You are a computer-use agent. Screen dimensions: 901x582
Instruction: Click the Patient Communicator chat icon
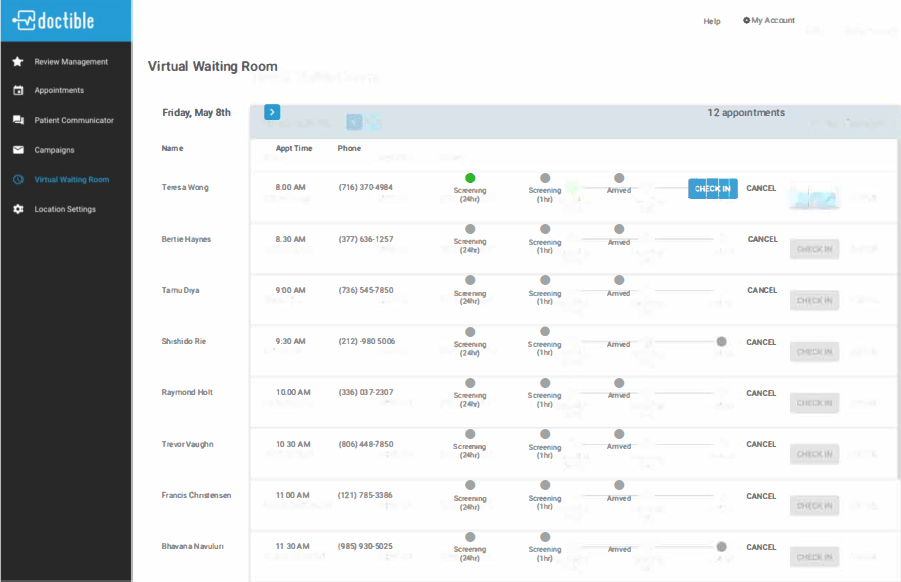point(18,121)
